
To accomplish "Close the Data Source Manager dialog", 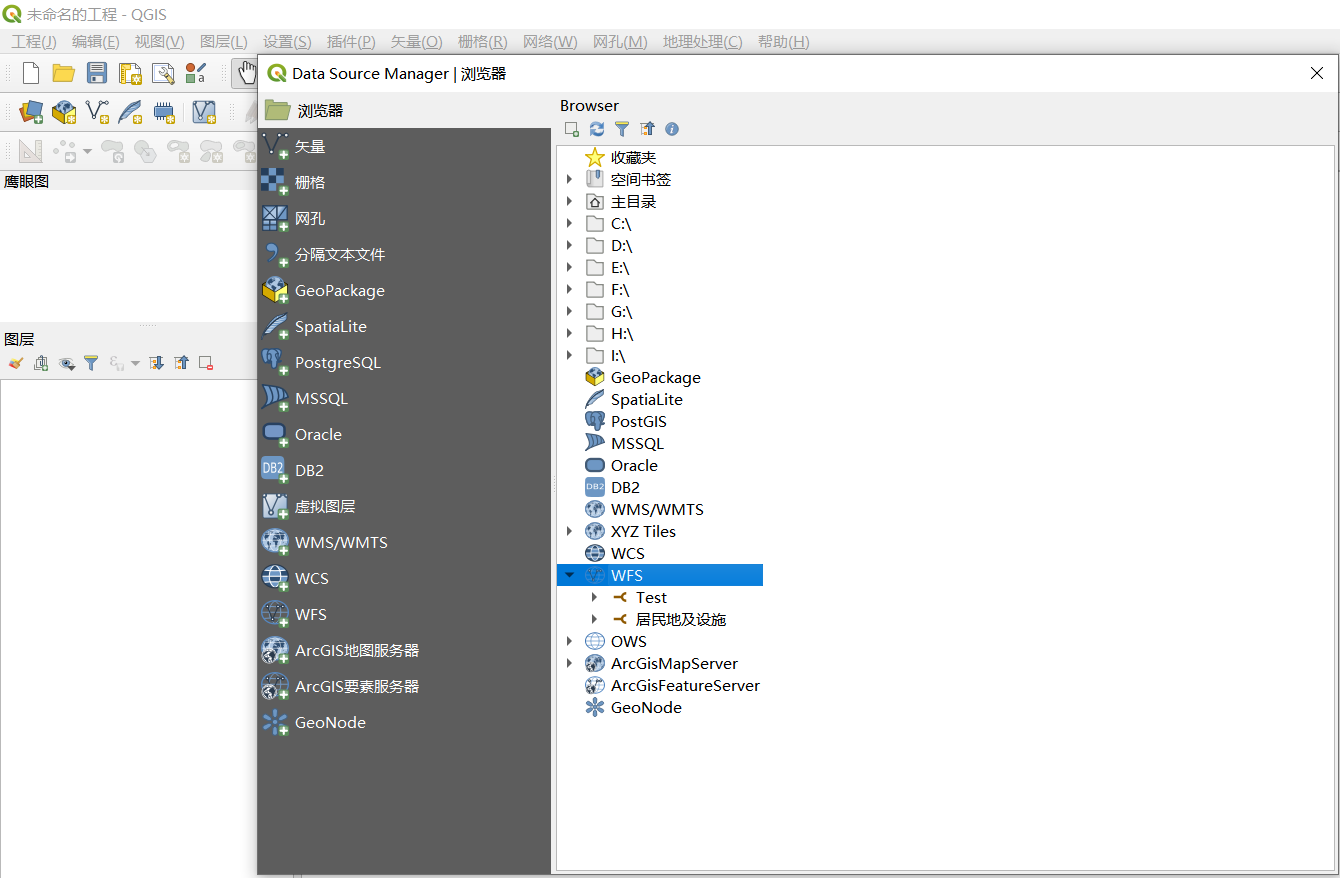I will [x=1317, y=73].
